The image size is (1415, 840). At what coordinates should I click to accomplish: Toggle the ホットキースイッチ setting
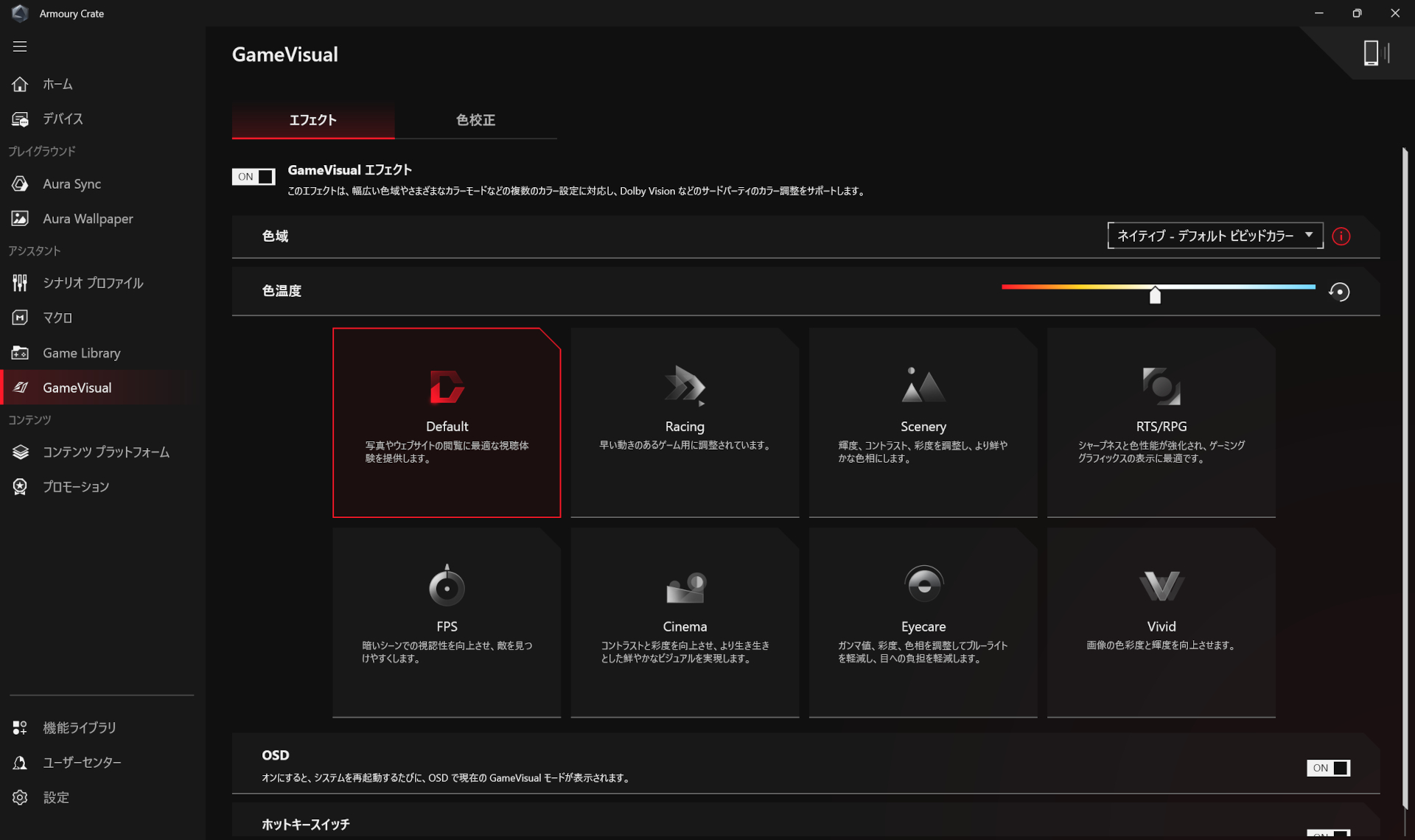[1328, 836]
